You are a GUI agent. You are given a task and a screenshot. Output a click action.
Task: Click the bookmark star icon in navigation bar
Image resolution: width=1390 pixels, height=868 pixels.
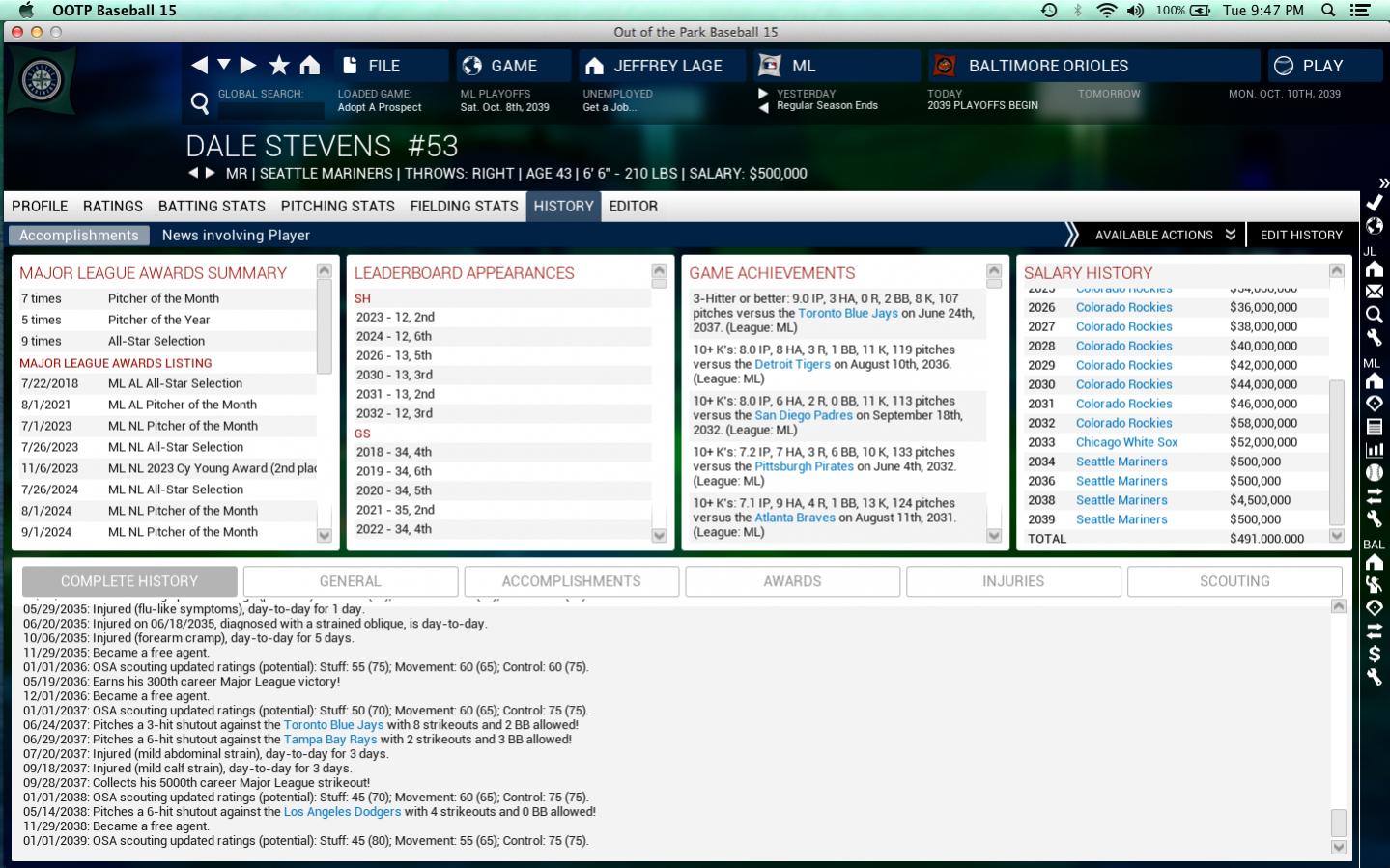pos(279,66)
